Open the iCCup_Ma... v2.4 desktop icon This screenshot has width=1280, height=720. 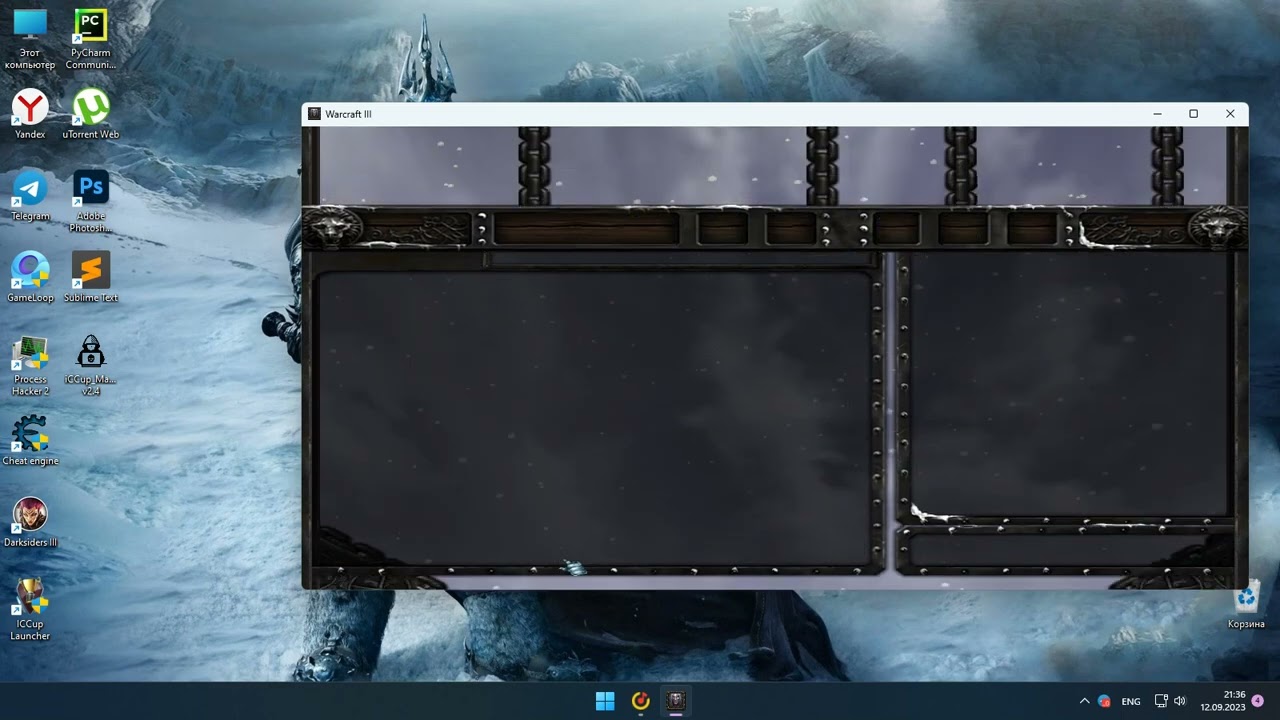click(90, 366)
